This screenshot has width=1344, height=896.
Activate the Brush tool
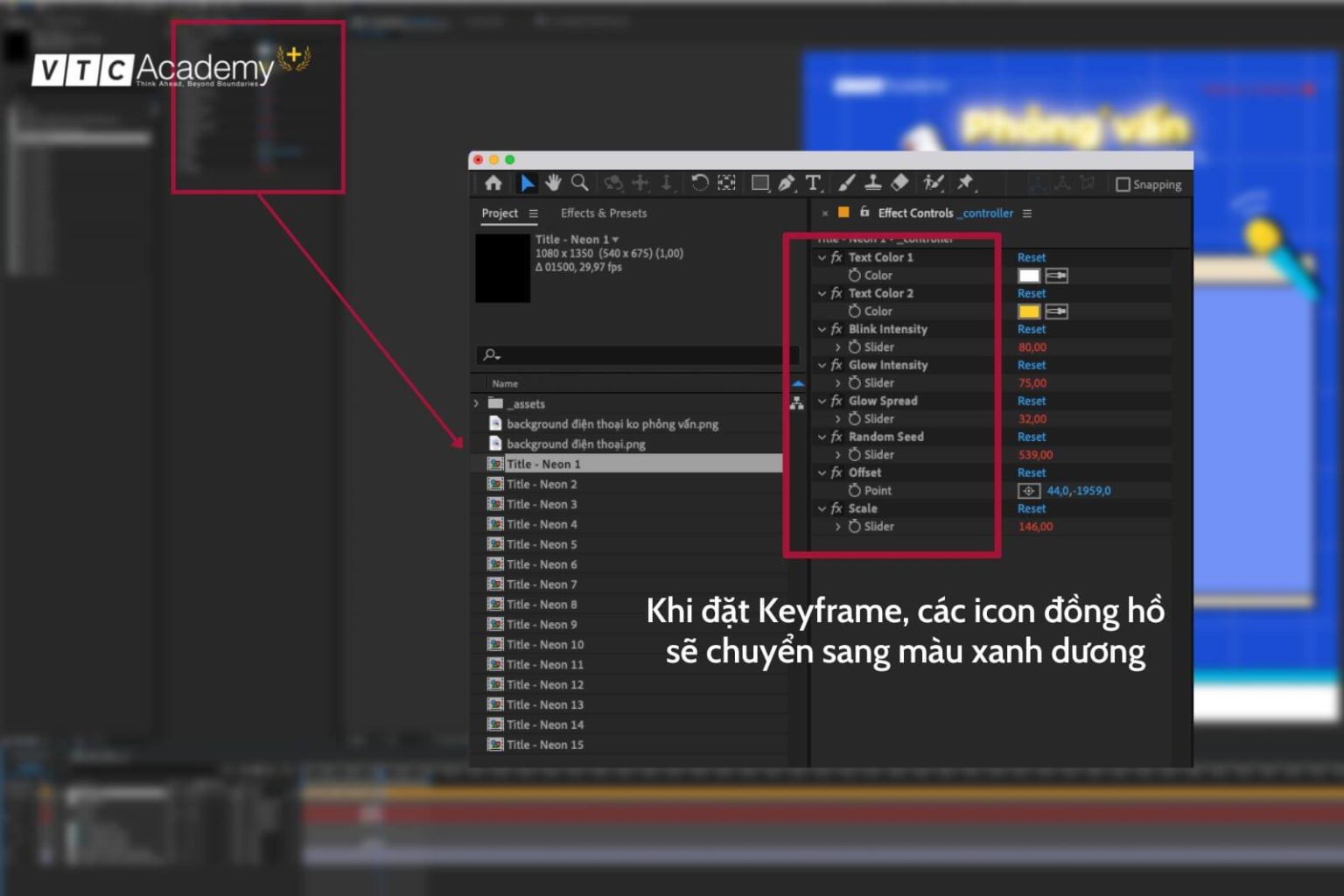(x=844, y=184)
